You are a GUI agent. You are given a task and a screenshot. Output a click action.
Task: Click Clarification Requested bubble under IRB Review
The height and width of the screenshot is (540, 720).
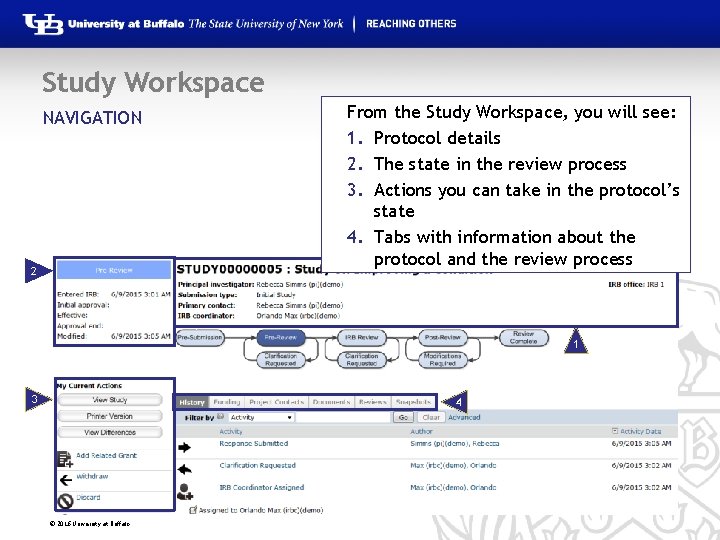pyautogui.click(x=361, y=360)
